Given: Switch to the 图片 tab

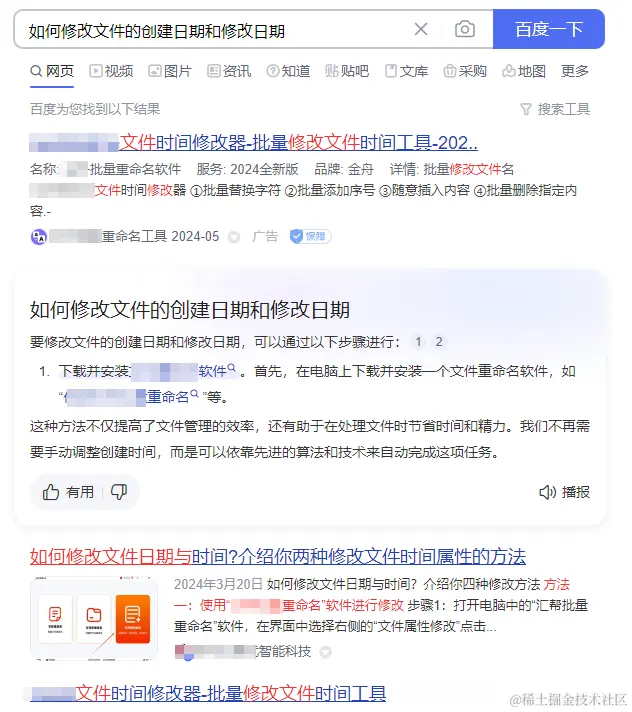Looking at the screenshot, I should 170,71.
